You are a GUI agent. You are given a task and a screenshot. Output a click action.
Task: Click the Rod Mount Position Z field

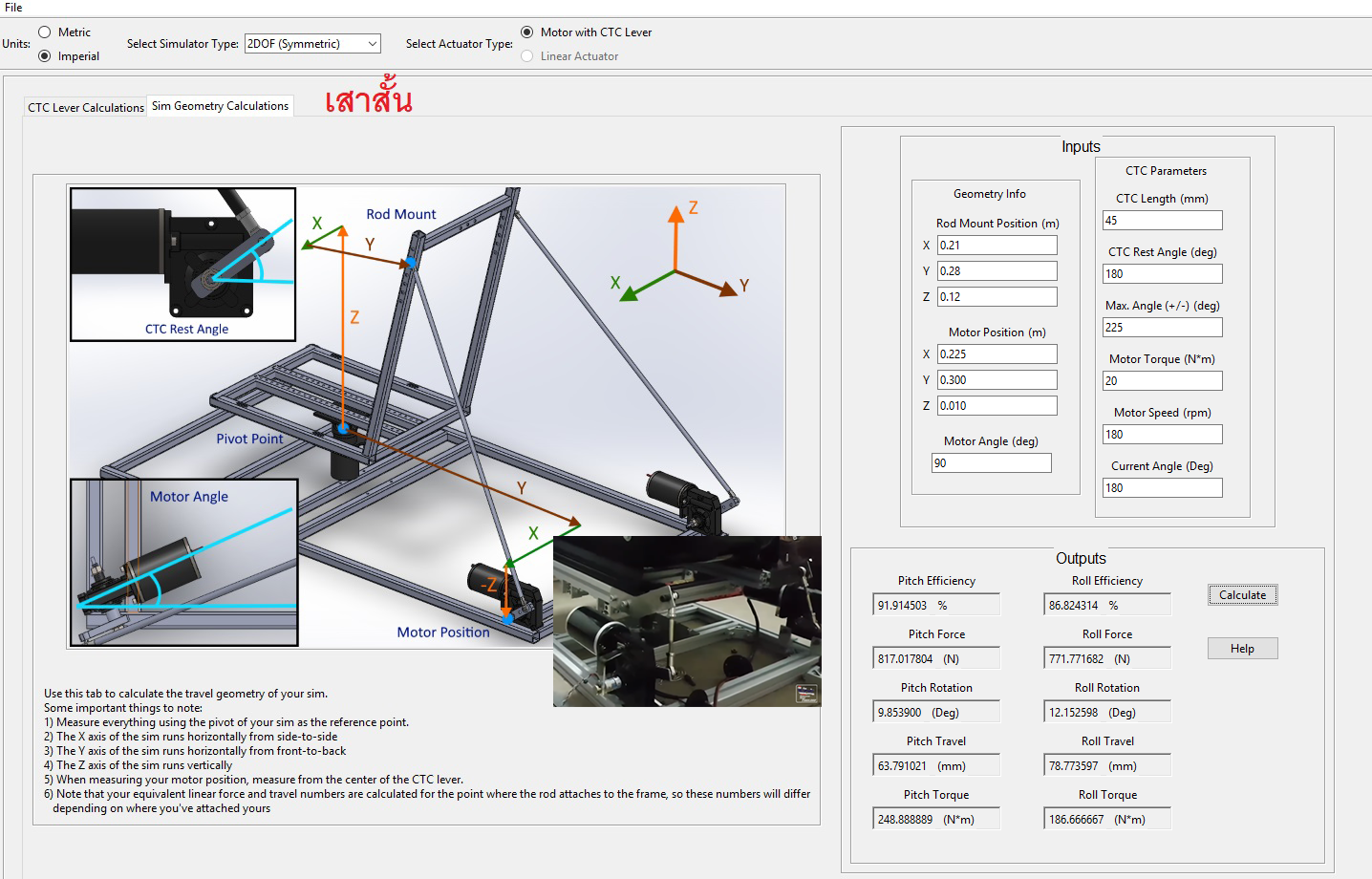click(997, 297)
